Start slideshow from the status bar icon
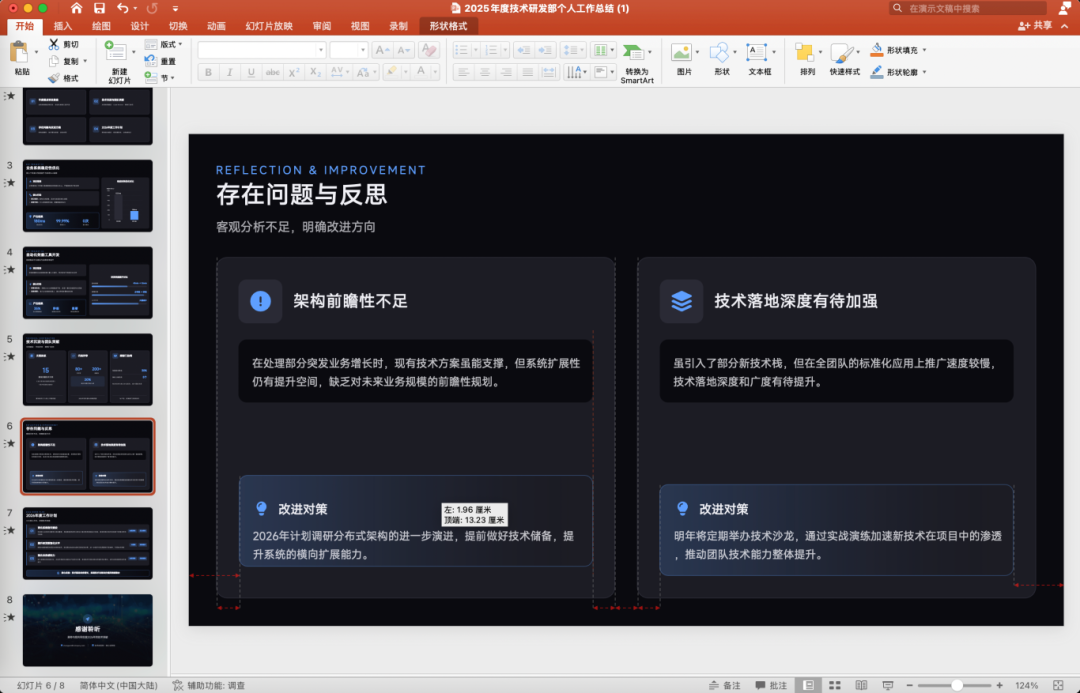The image size is (1080, 693). (x=888, y=685)
